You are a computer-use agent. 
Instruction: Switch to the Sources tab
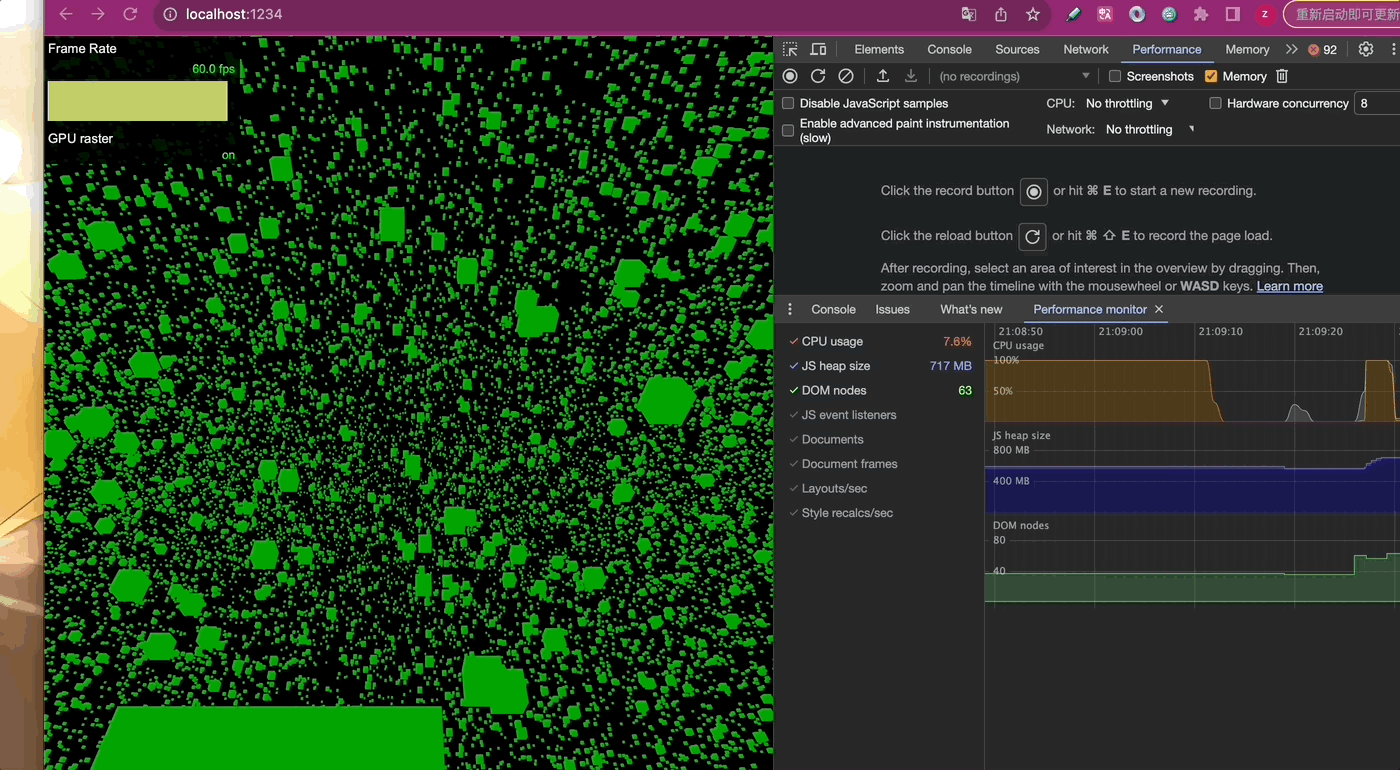1017,49
